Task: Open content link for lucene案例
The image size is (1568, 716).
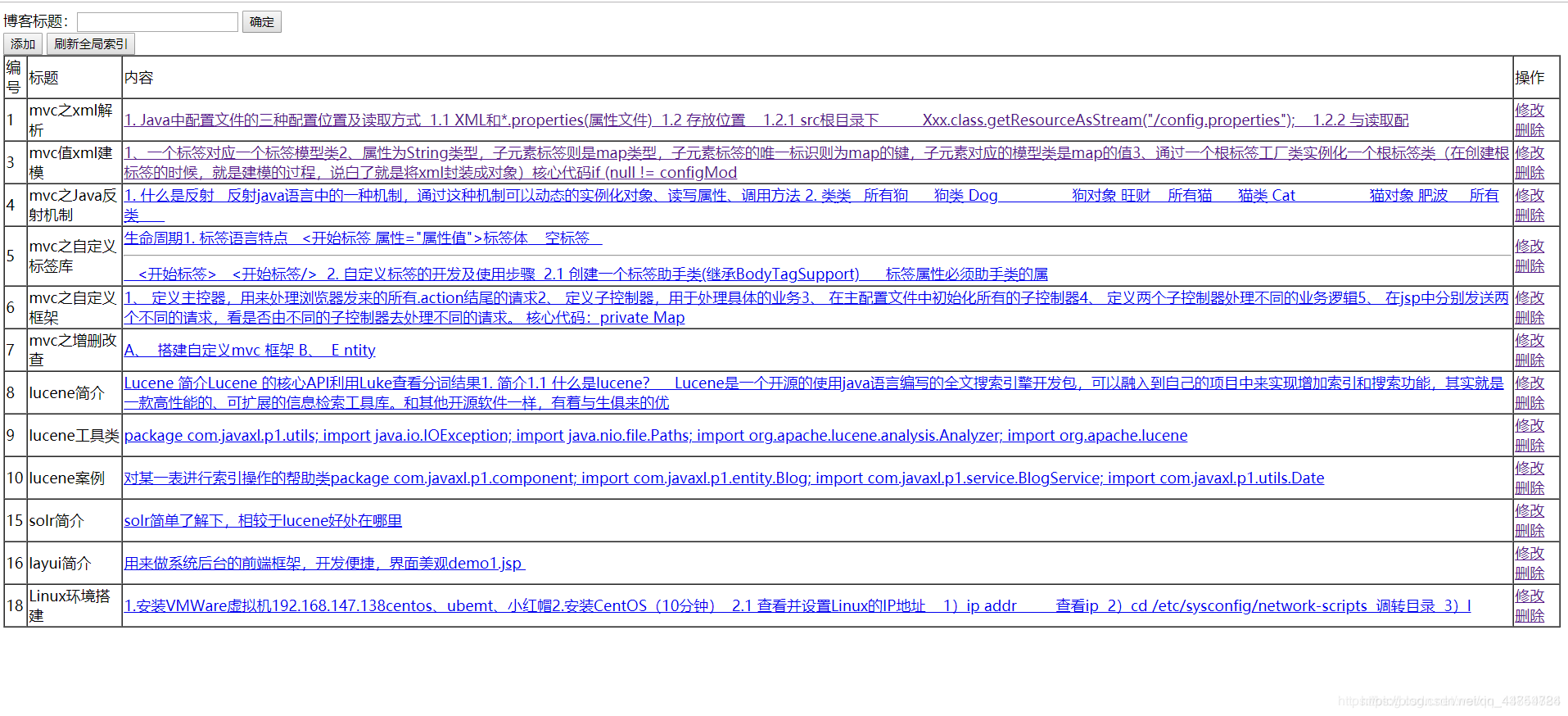Action: click(x=724, y=478)
